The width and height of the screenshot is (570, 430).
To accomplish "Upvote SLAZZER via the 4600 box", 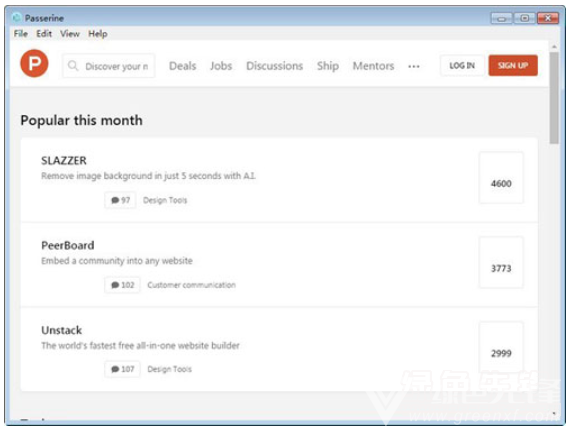I will click(501, 177).
